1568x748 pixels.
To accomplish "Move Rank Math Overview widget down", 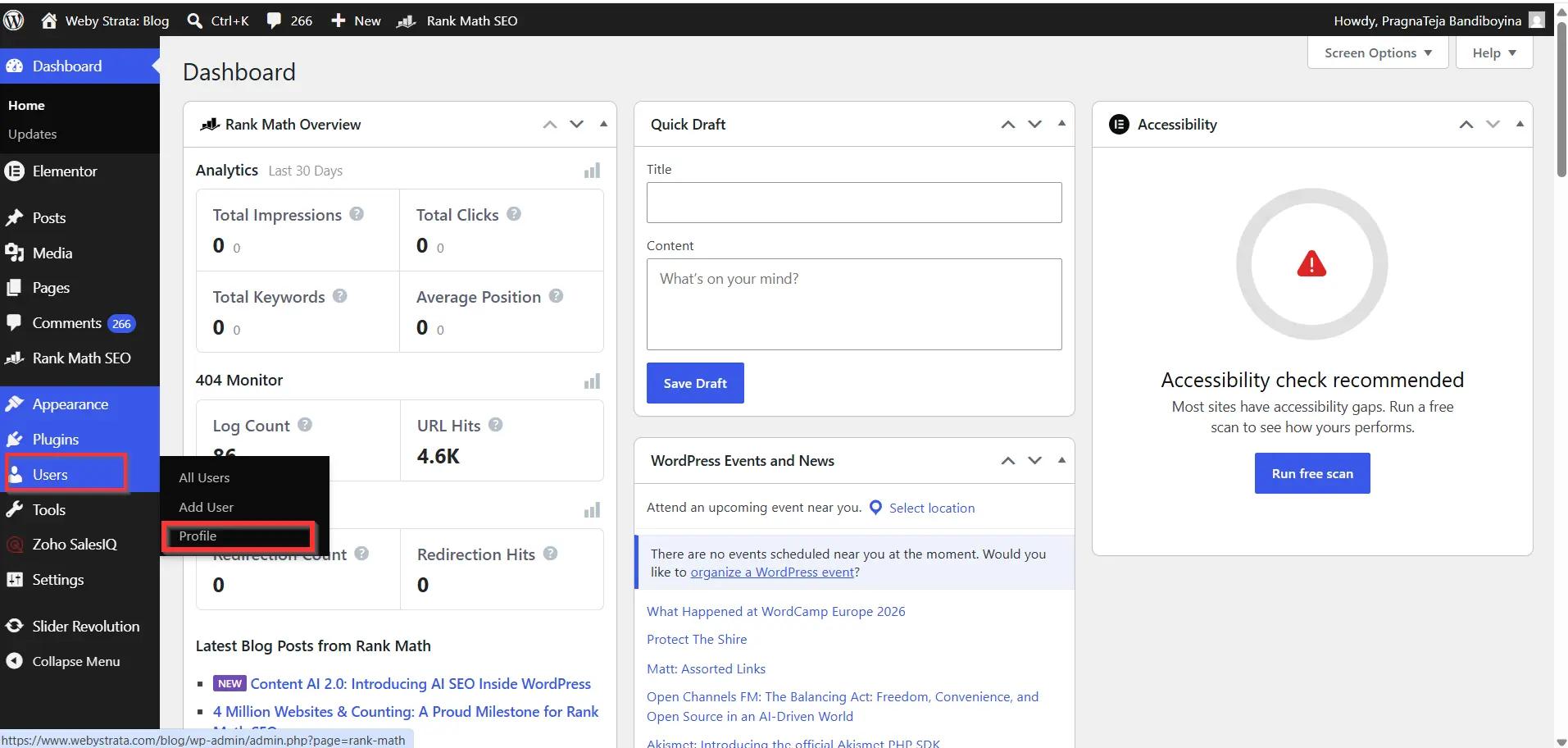I will [x=577, y=125].
